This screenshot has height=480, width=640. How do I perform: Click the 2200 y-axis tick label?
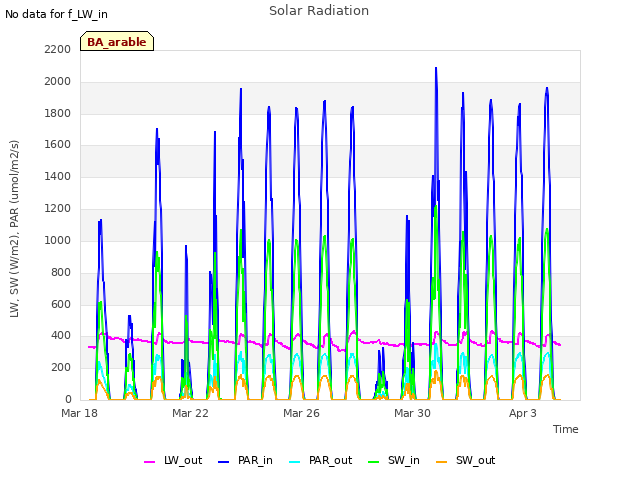click(58, 49)
